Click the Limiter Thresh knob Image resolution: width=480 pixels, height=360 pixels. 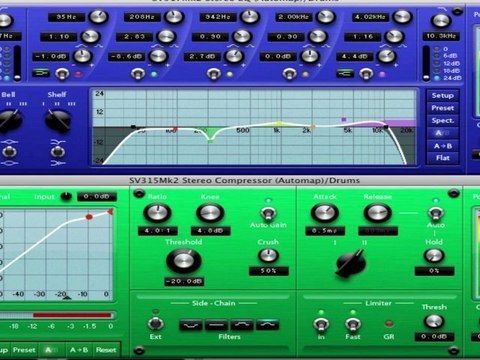[434, 321]
